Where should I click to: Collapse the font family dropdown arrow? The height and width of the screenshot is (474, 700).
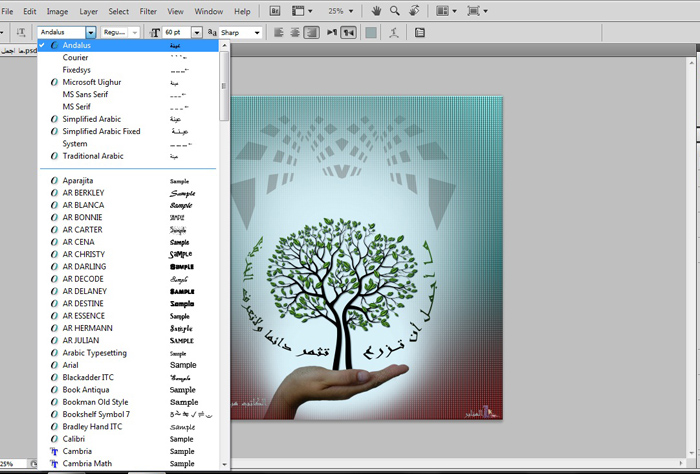(91, 32)
